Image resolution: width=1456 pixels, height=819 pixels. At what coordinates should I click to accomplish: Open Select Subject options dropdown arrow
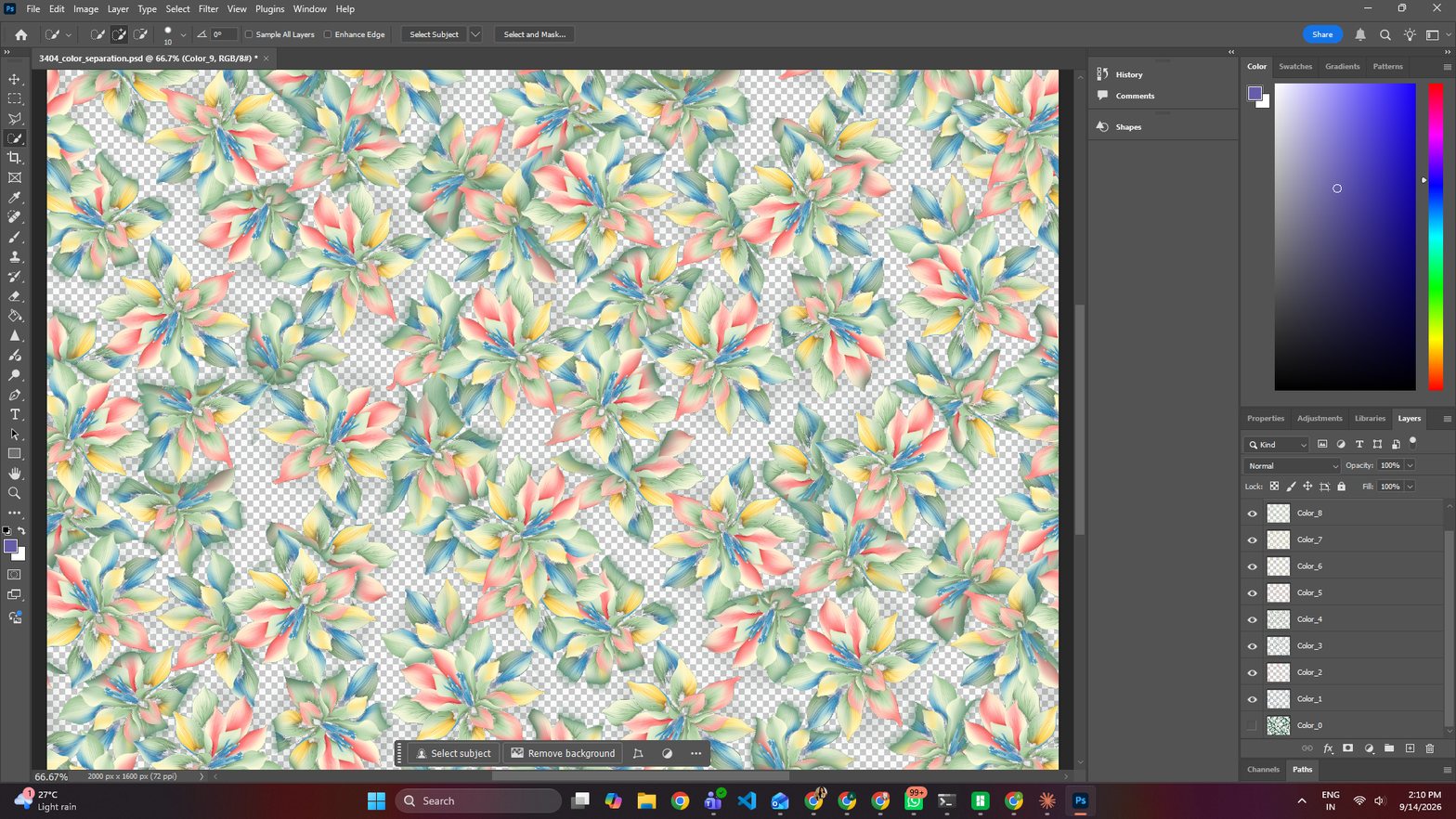pos(475,34)
